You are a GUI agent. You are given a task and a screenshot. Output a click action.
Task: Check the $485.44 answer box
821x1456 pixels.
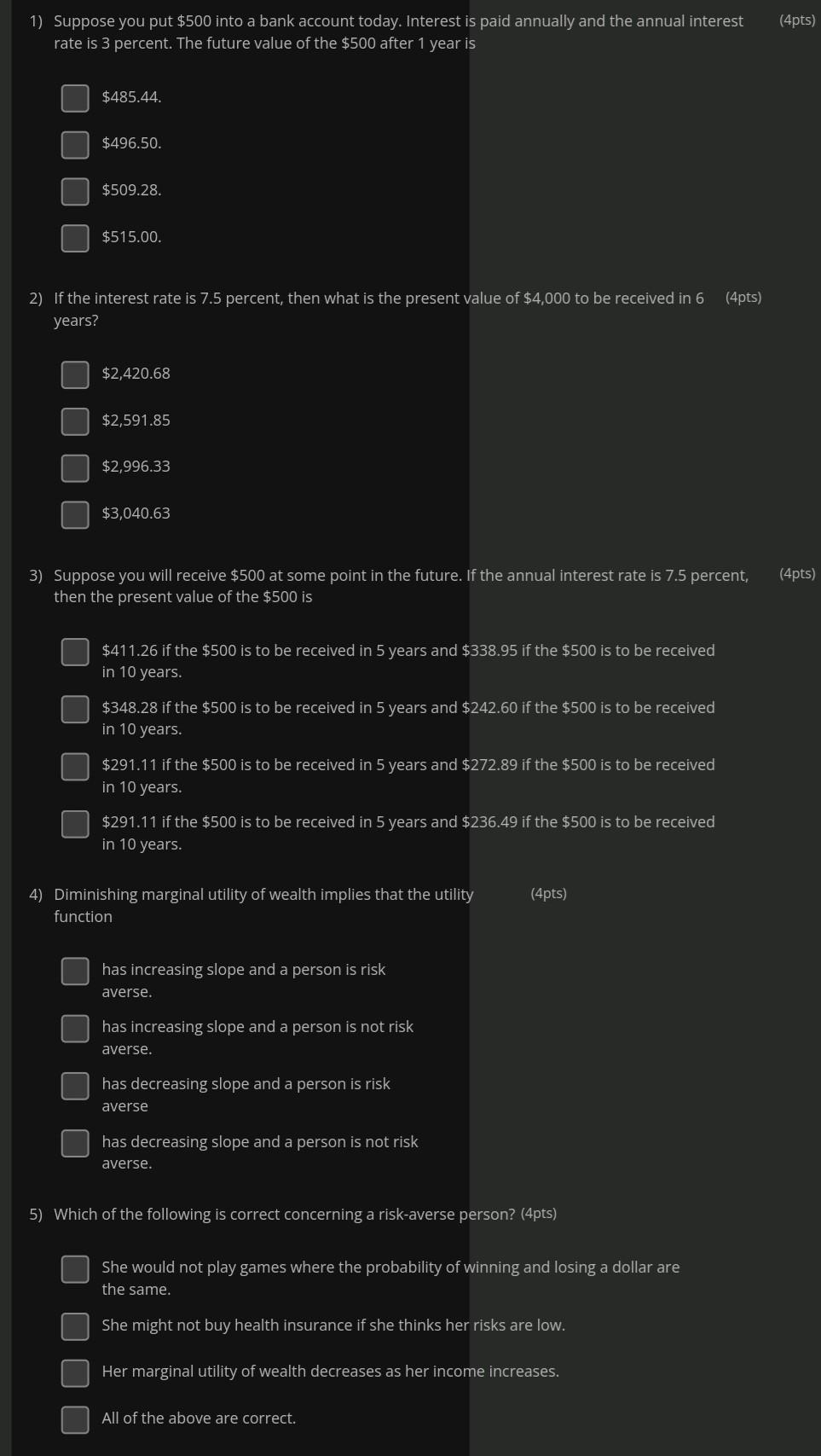tap(75, 98)
